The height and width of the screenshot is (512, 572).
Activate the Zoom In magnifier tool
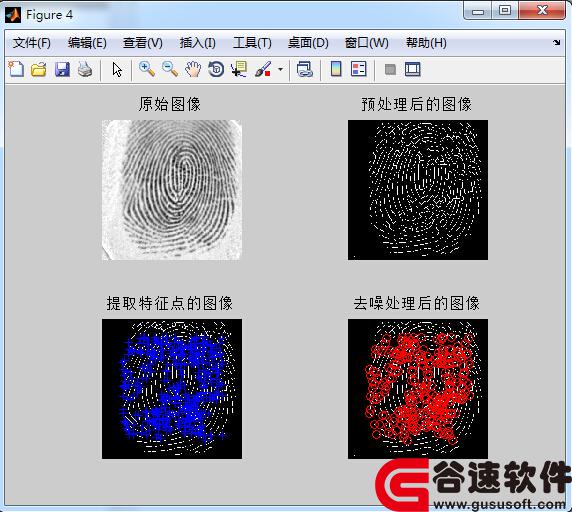[x=147, y=69]
